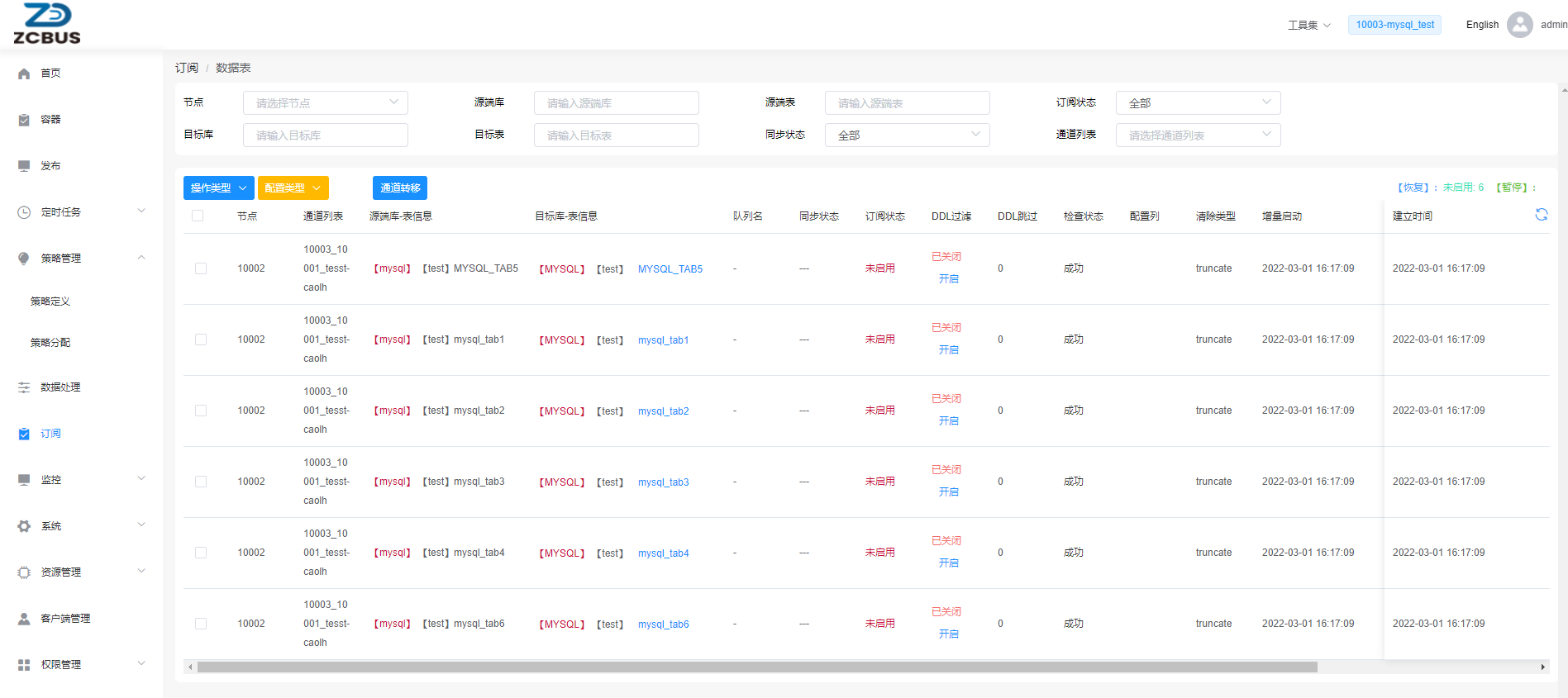Image resolution: width=1568 pixels, height=698 pixels.
Task: Click the refresh icon above the table
Action: 1542,215
